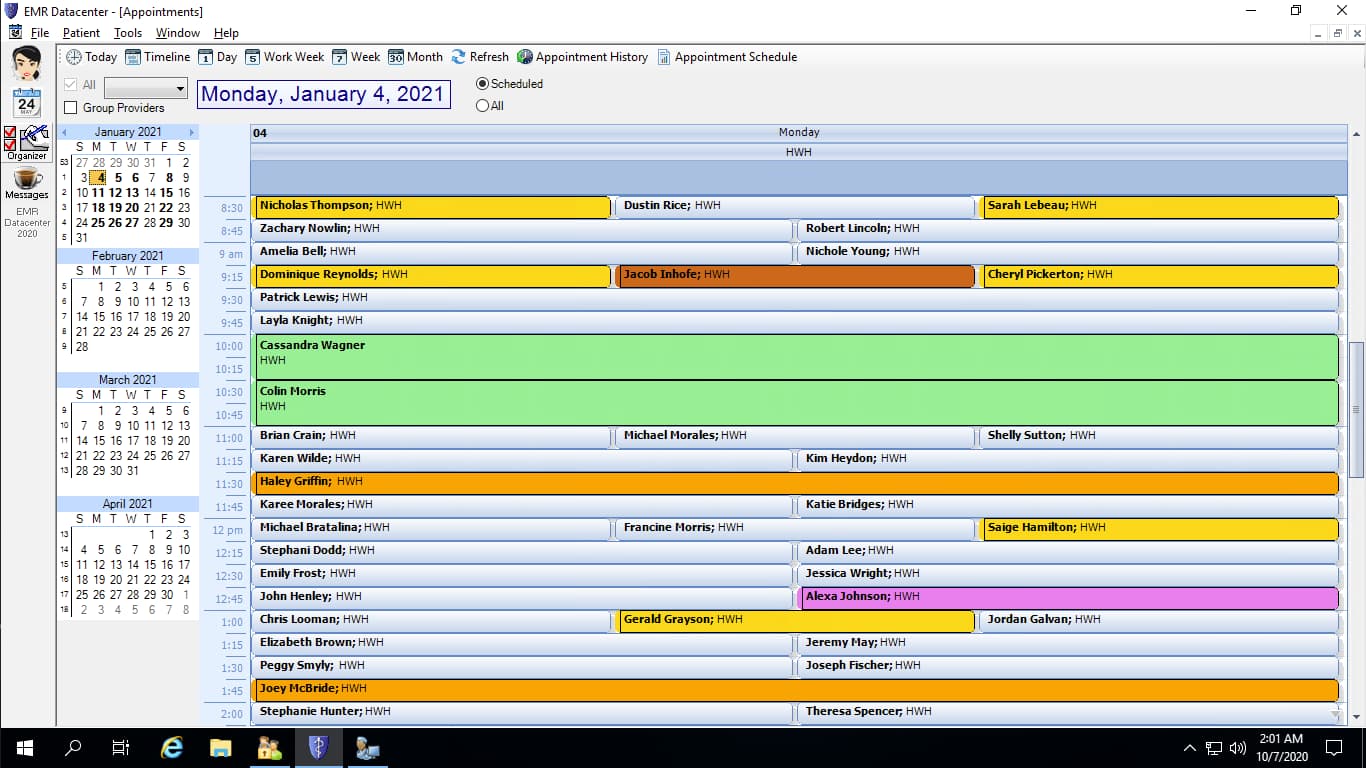Advance January calendar to next month
The image size is (1366, 768).
click(x=192, y=131)
